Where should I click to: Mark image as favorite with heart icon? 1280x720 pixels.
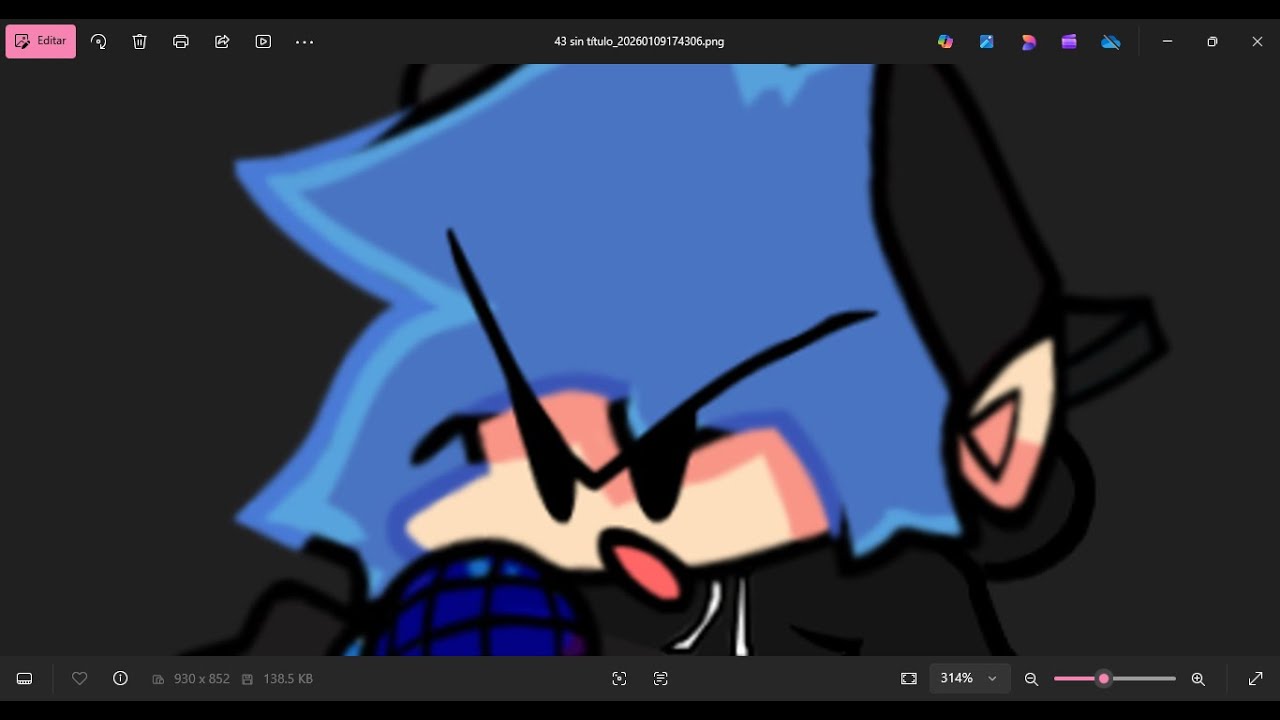click(80, 678)
